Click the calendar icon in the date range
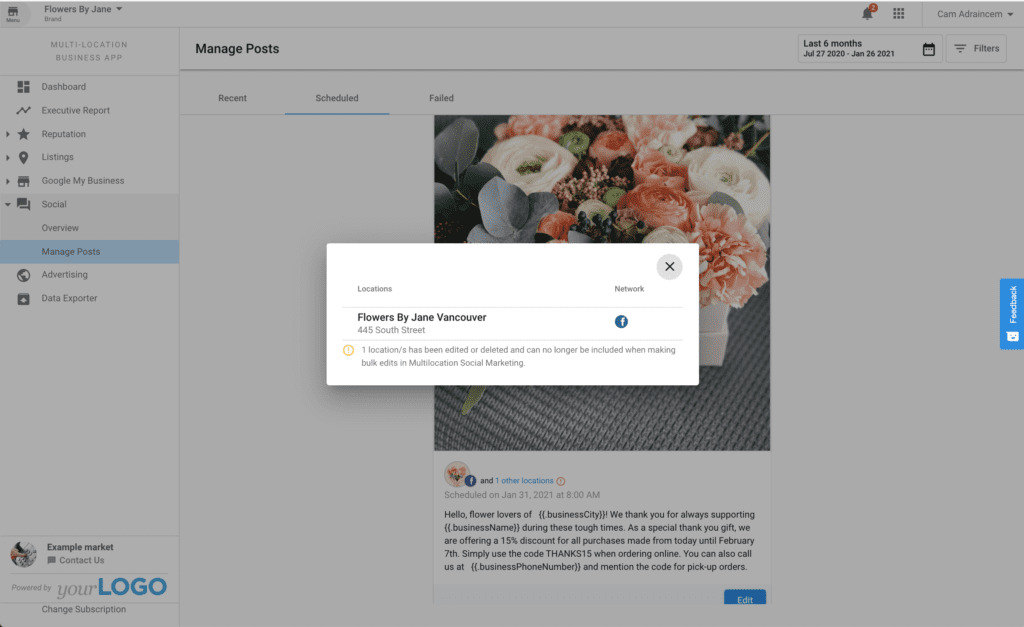 coord(928,49)
